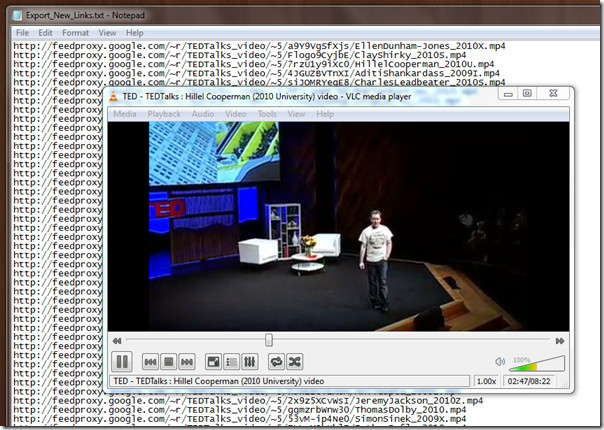Click the 1.00x playback speed indicator
Image resolution: width=604 pixels, height=430 pixels.
coord(486,381)
